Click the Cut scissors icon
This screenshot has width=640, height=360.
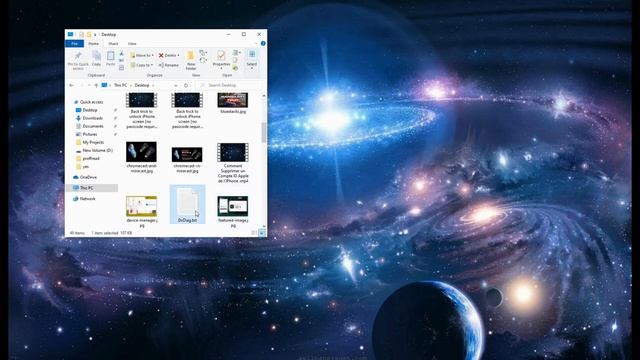(x=121, y=53)
